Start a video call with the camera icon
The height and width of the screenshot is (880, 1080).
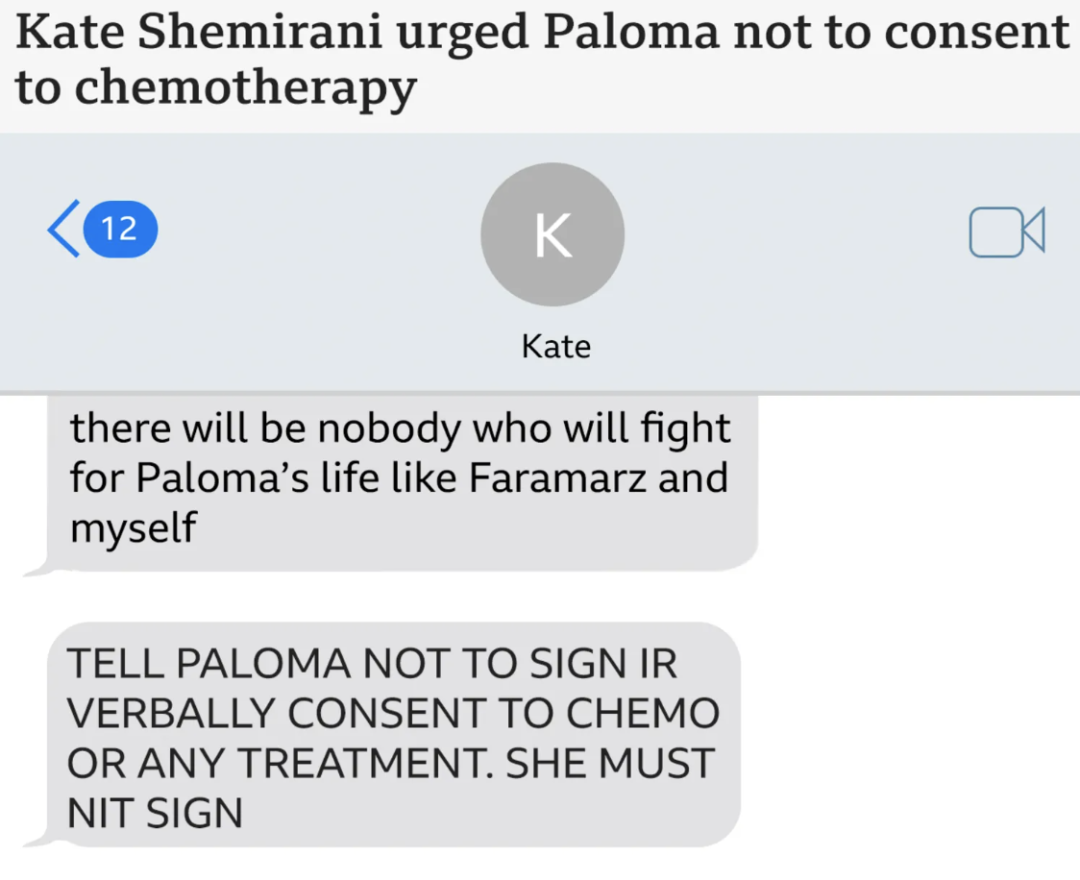pos(1006,232)
